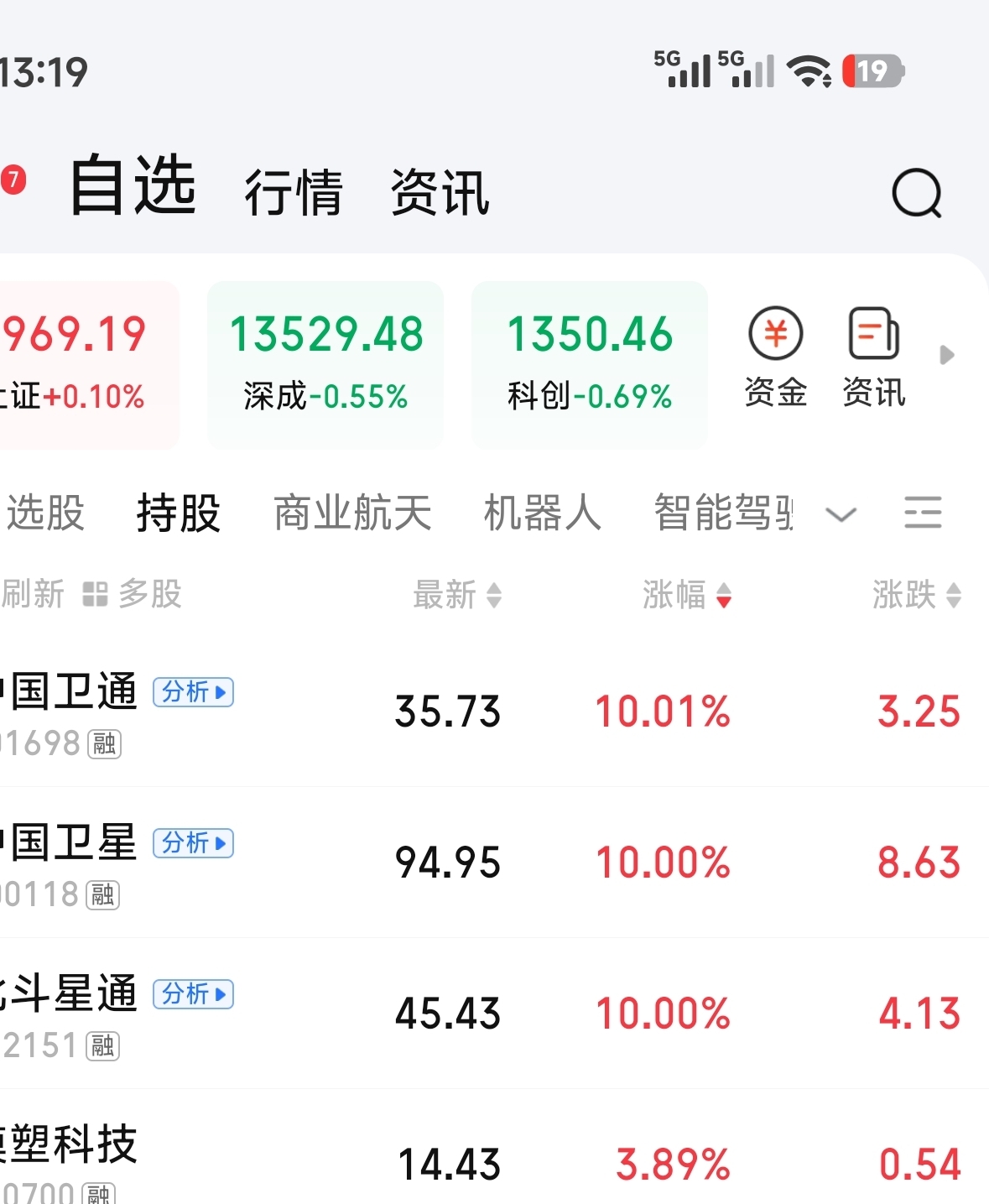Select the 智能驾驶 group tab
The image size is (989, 1204).
coord(723,513)
